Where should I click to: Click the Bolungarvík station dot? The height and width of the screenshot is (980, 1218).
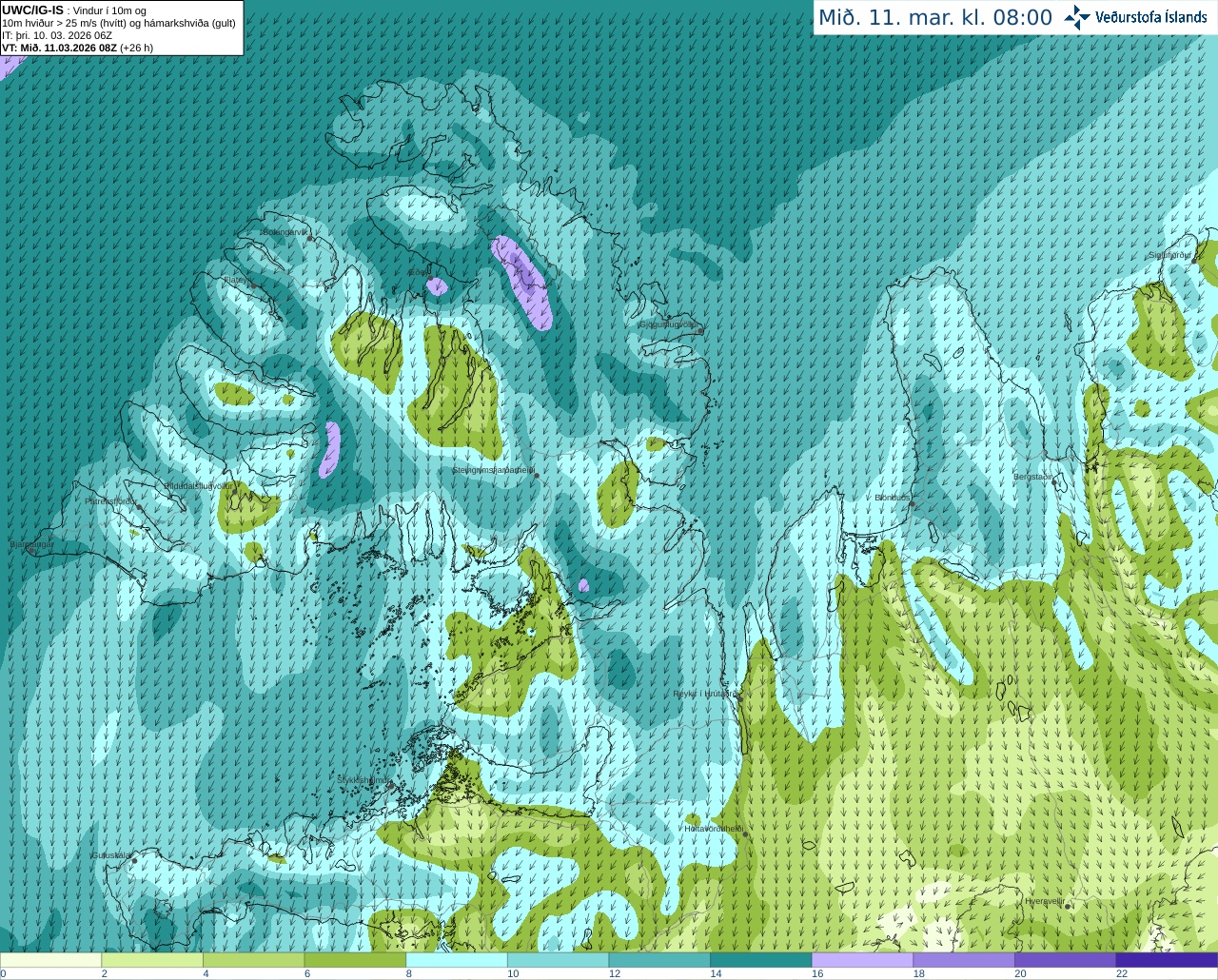click(311, 238)
